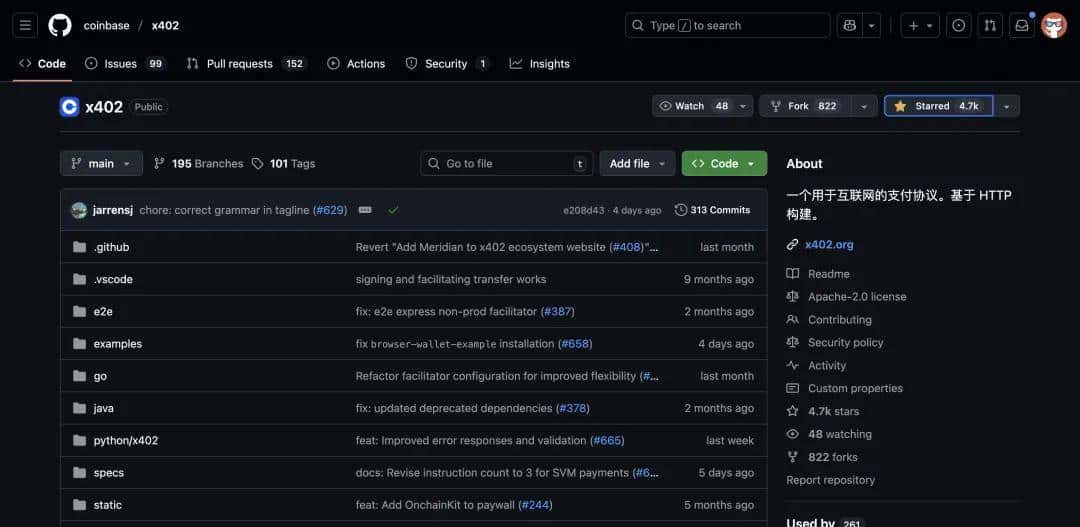Screen dimensions: 1080x527
Task: Open the star lists dropdown arrow
Action: point(1006,106)
